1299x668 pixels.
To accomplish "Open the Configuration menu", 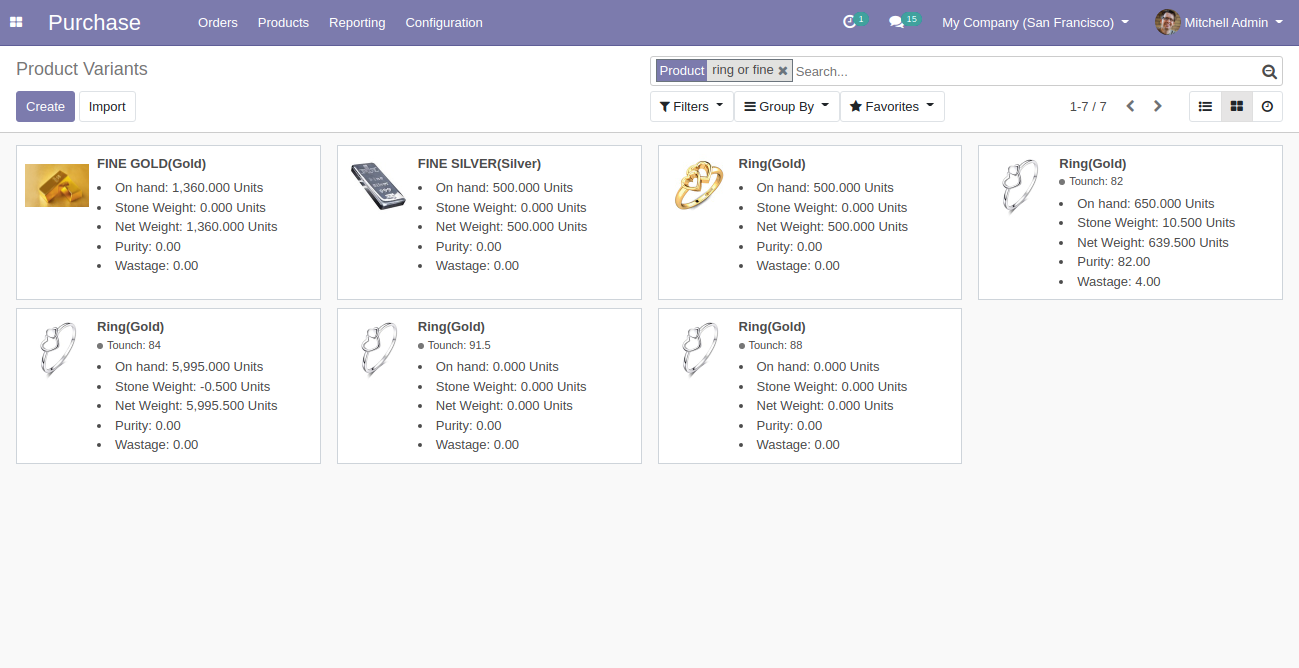I will click(x=444, y=22).
